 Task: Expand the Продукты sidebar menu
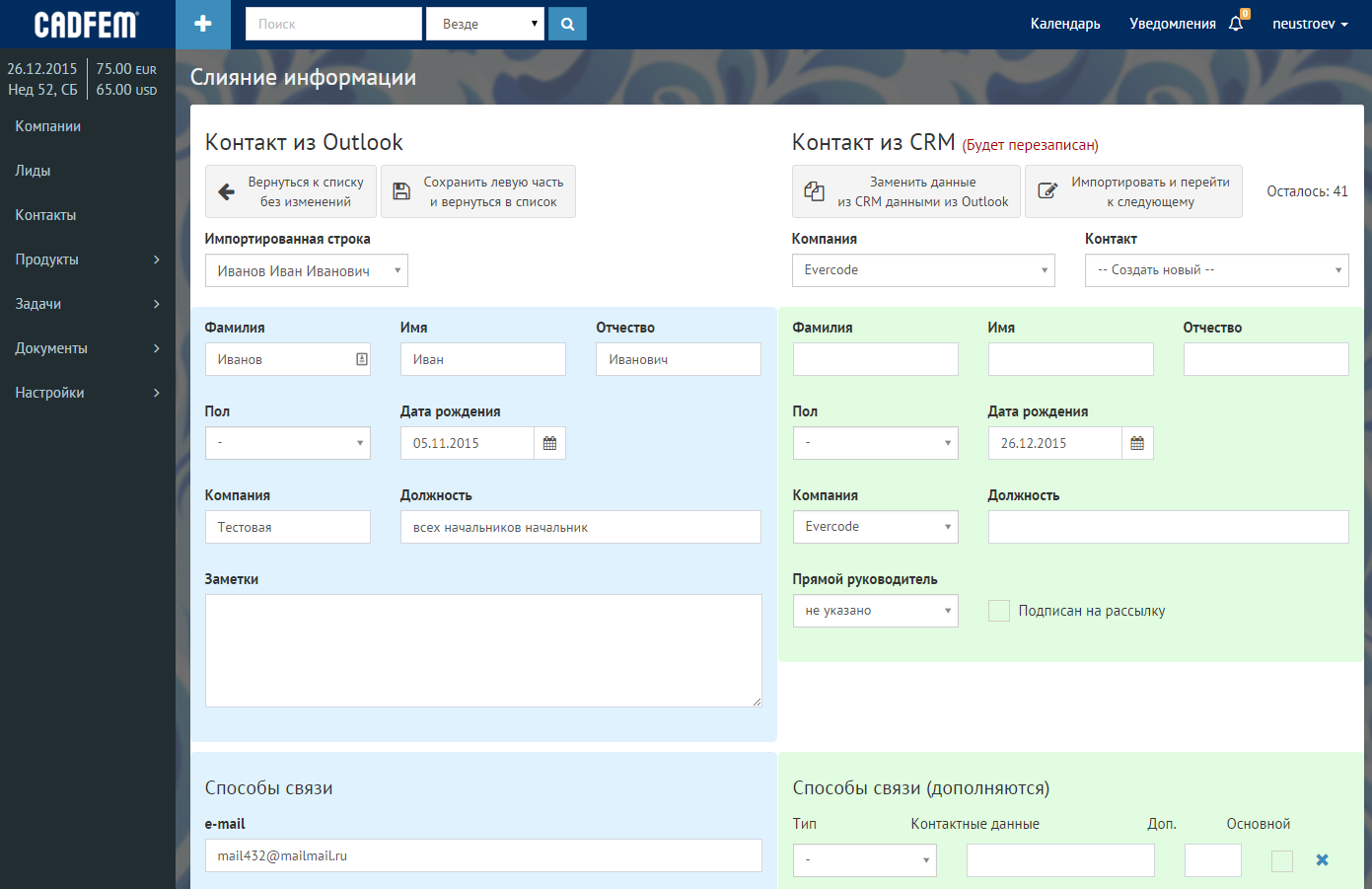(x=87, y=259)
